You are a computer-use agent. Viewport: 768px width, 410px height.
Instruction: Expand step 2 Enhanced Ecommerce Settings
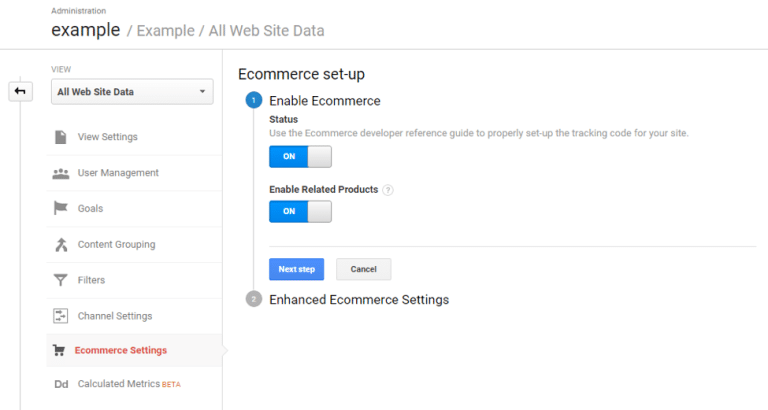tap(358, 299)
